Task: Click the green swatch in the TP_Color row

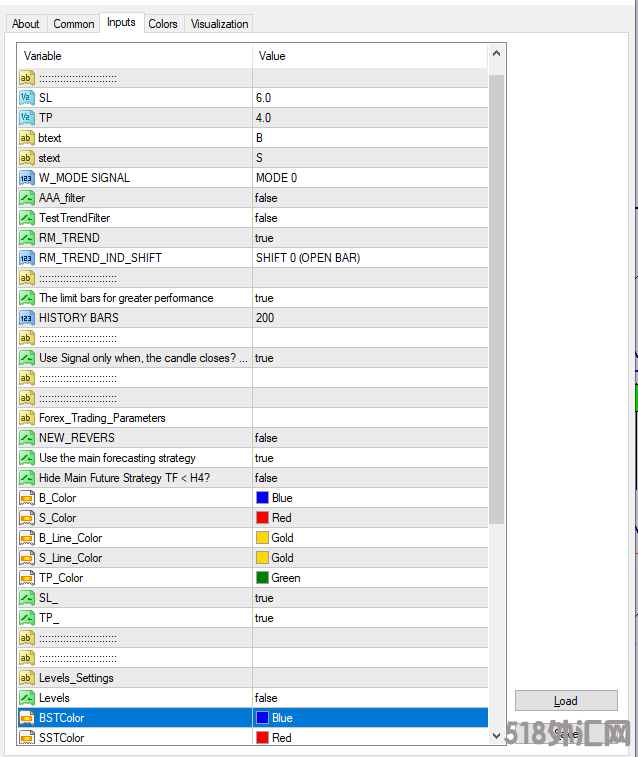Action: tap(263, 577)
